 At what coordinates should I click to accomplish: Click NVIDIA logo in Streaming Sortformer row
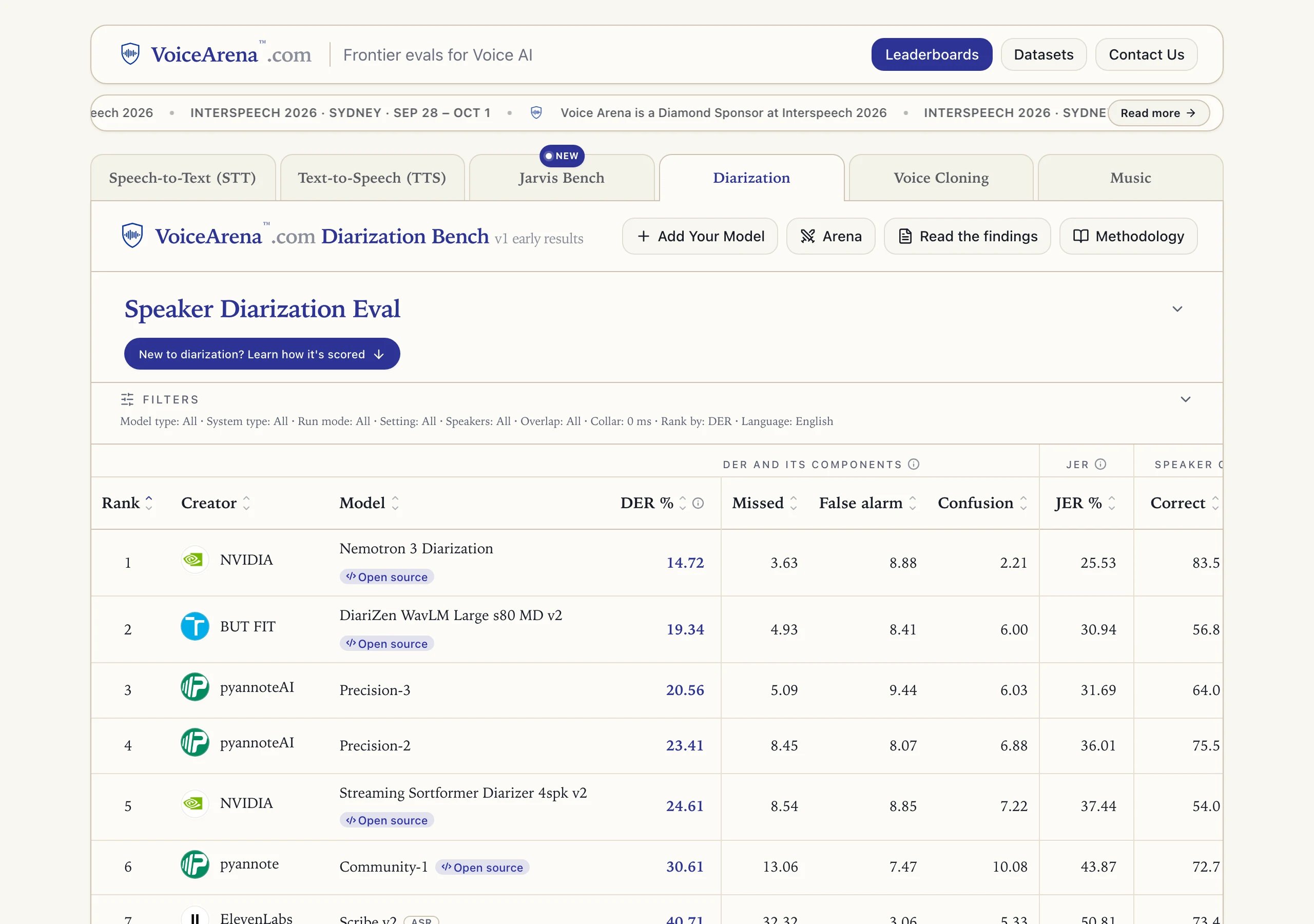[195, 803]
